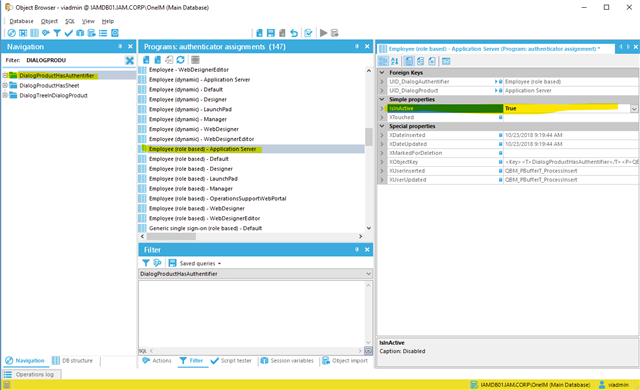Image resolution: width=640 pixels, height=390 pixels.
Task: Click the UID_DialogProduct property name
Action: (413, 91)
